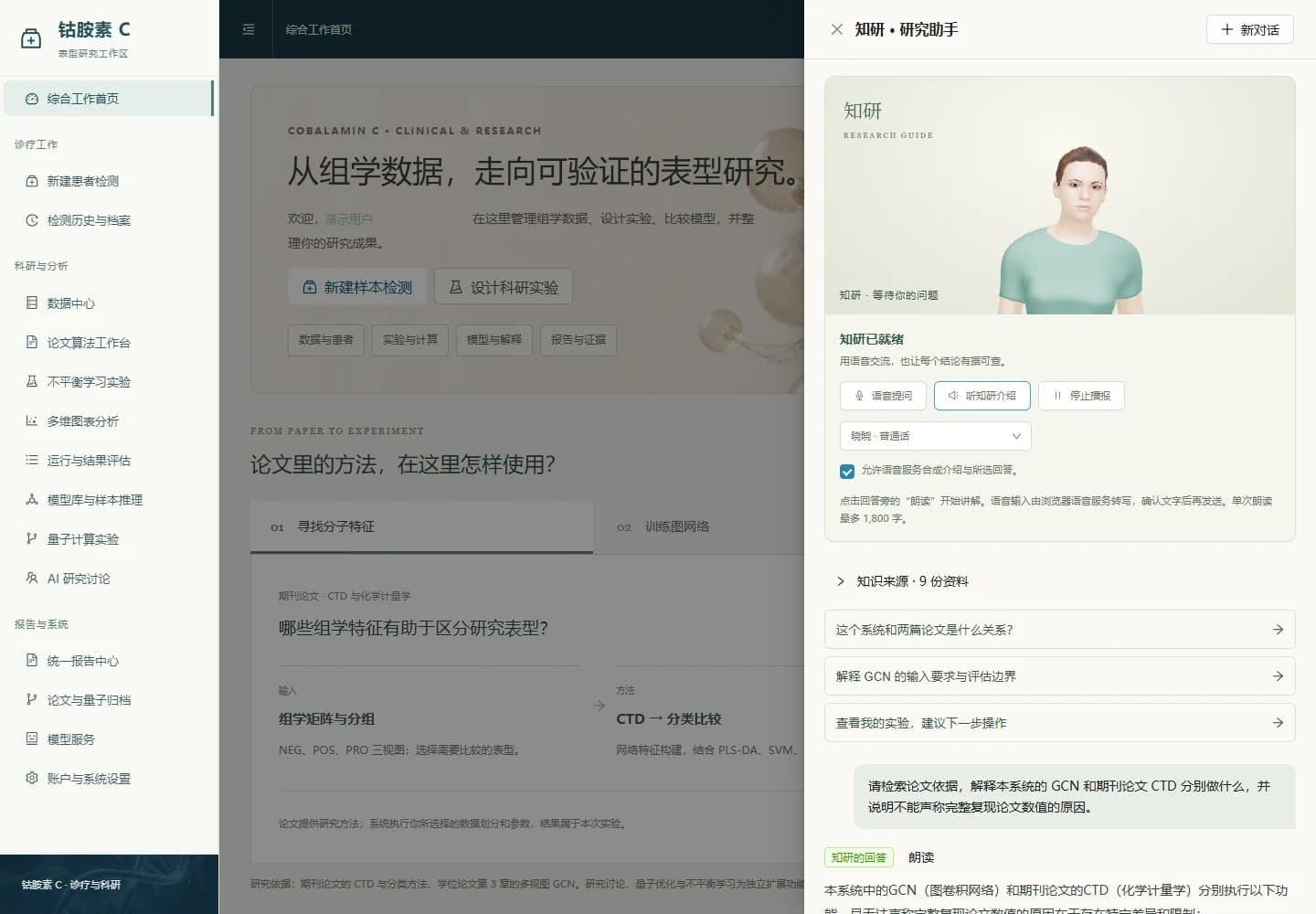Click the 统一报告中心 file icon
This screenshot has height=914, width=1316.
pos(32,660)
